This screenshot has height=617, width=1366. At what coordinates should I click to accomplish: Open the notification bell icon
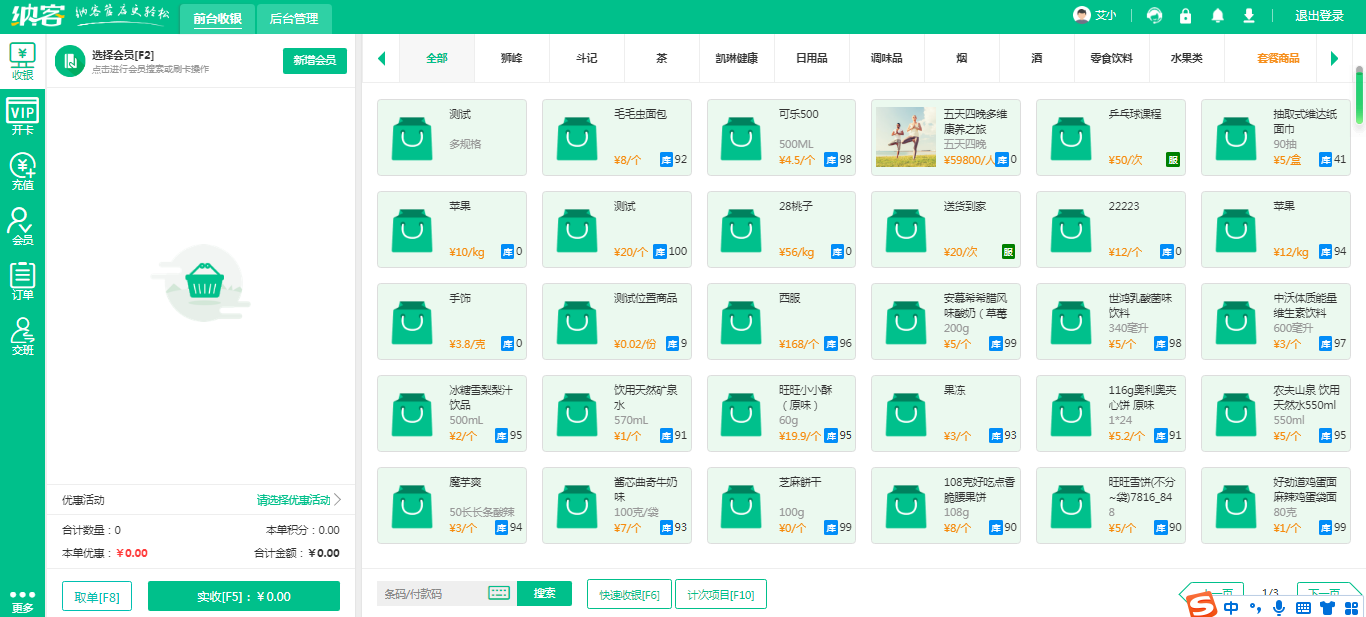coord(1217,16)
